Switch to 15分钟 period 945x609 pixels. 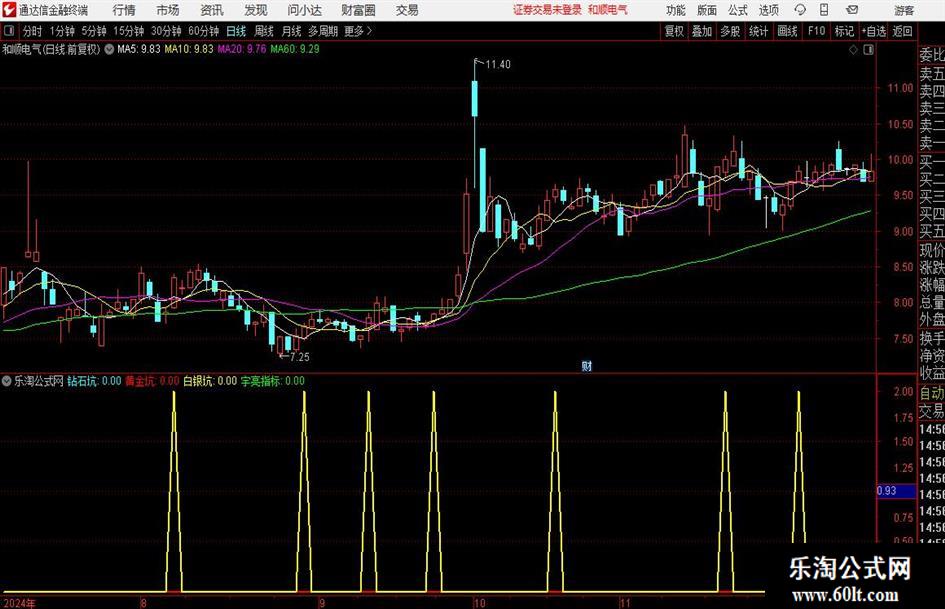click(x=129, y=31)
